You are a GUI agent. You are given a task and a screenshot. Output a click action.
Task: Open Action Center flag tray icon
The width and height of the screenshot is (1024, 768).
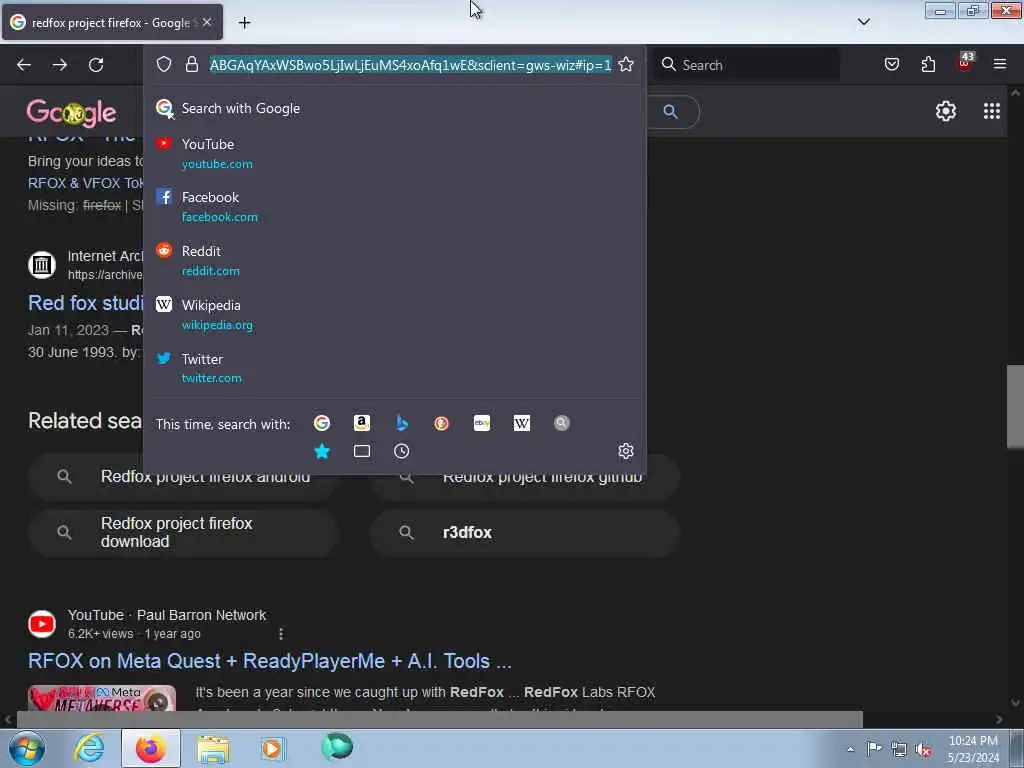[x=874, y=749]
